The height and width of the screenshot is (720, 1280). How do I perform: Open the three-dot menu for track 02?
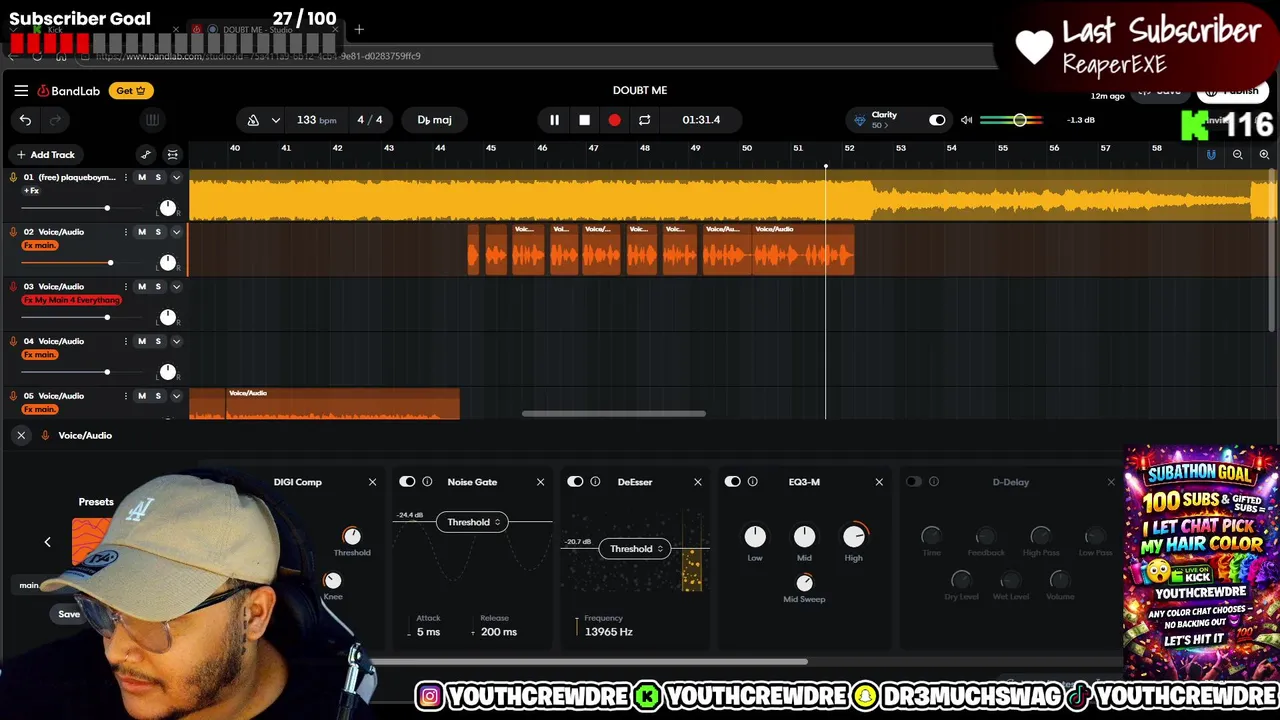(125, 232)
